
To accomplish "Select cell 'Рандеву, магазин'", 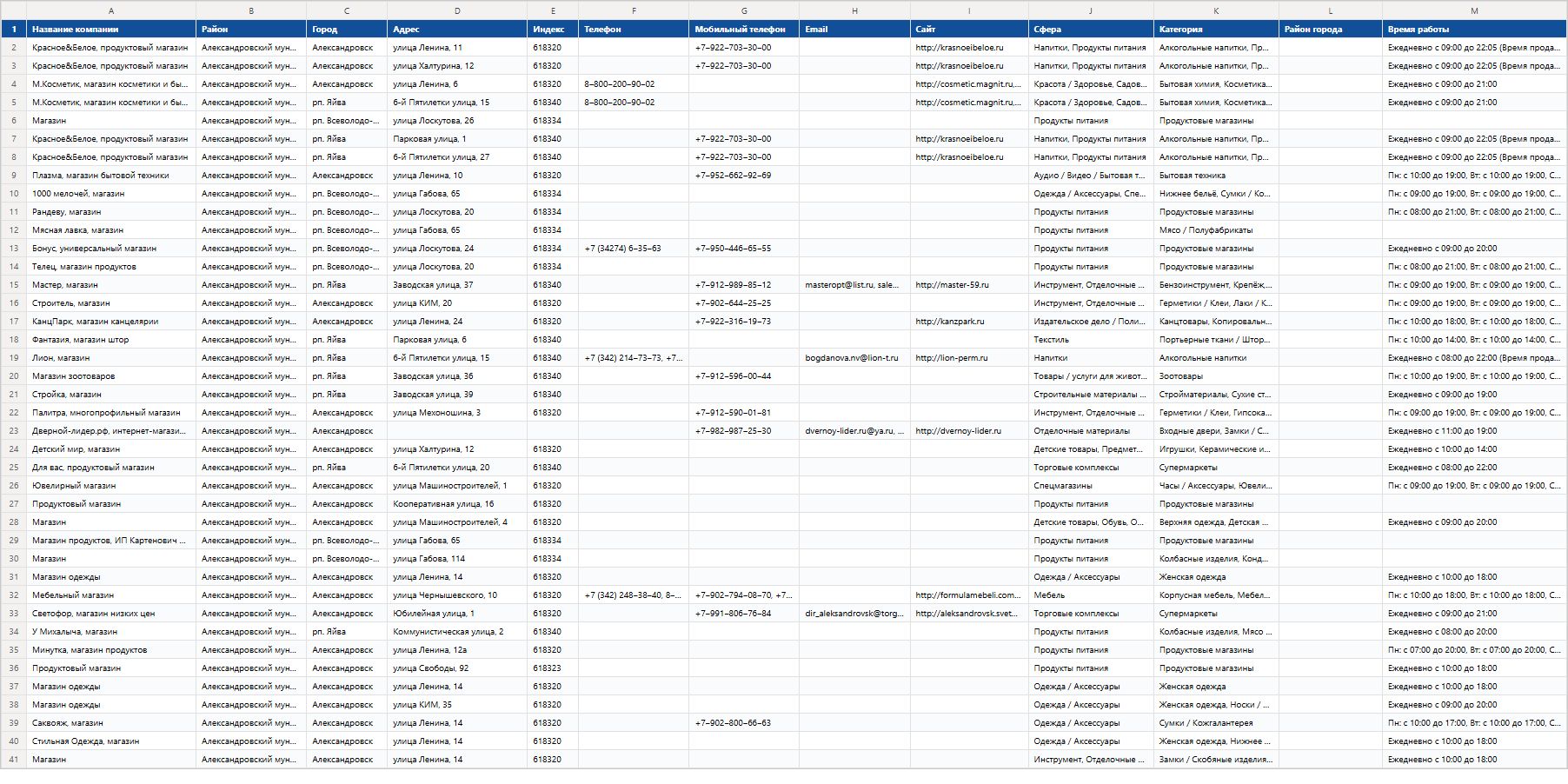I will [111, 212].
